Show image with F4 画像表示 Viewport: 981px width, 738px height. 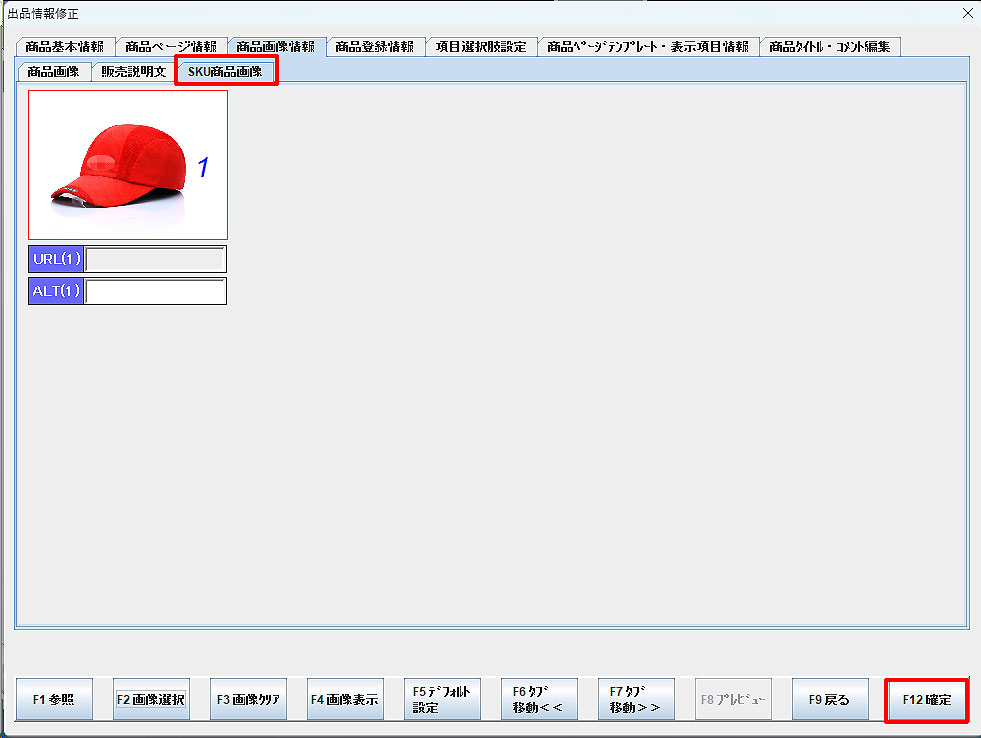(345, 699)
